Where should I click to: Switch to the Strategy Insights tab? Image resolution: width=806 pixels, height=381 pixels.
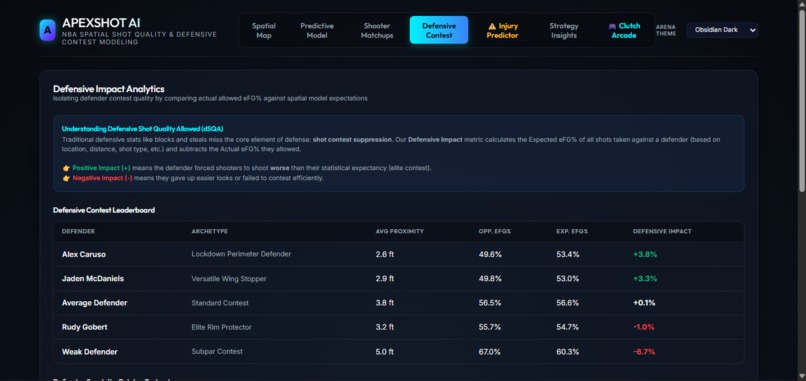(x=564, y=30)
